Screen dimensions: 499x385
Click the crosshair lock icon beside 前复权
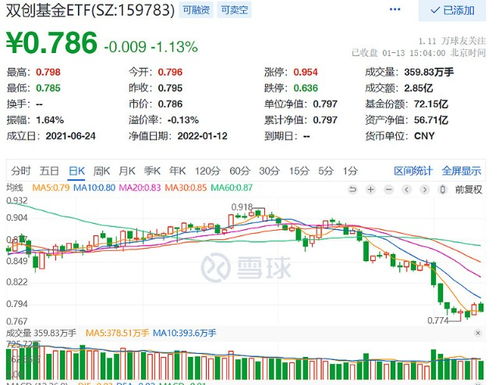pos(442,190)
